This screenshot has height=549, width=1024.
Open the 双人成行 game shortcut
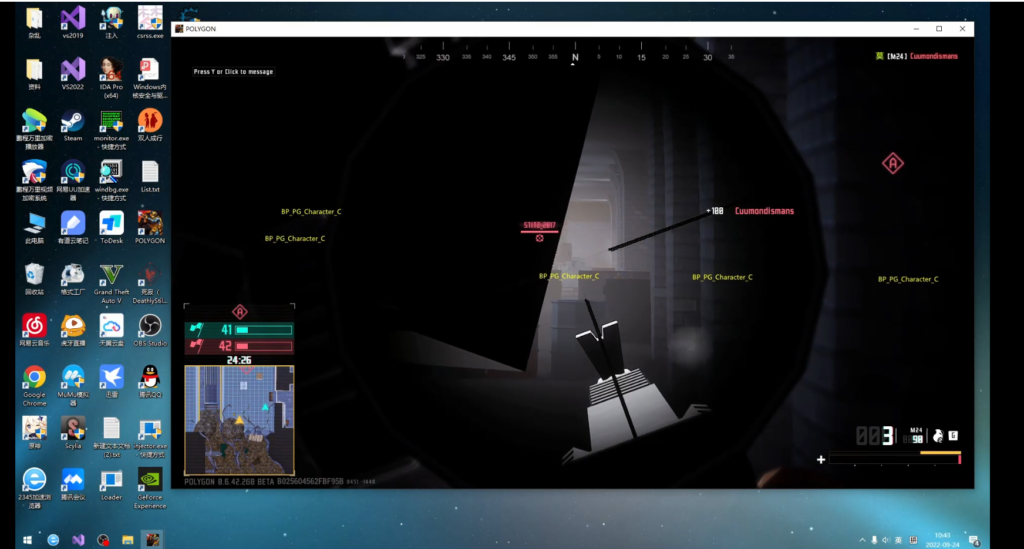150,125
